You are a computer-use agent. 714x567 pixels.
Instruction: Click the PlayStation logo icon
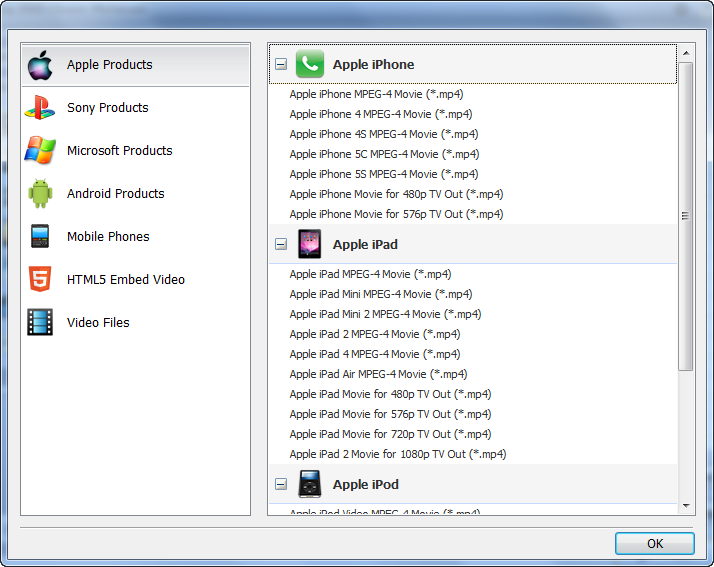coord(40,107)
